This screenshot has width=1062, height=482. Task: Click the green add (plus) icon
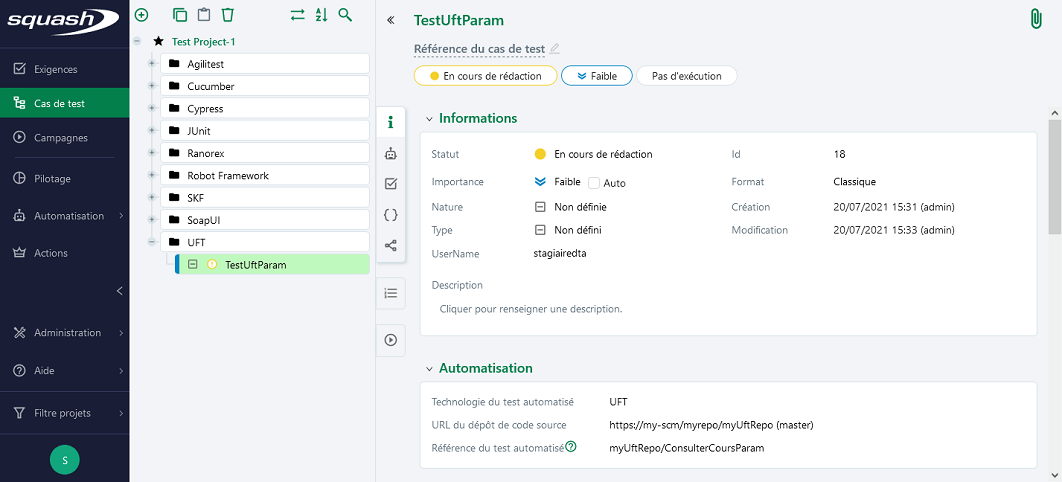click(x=141, y=15)
